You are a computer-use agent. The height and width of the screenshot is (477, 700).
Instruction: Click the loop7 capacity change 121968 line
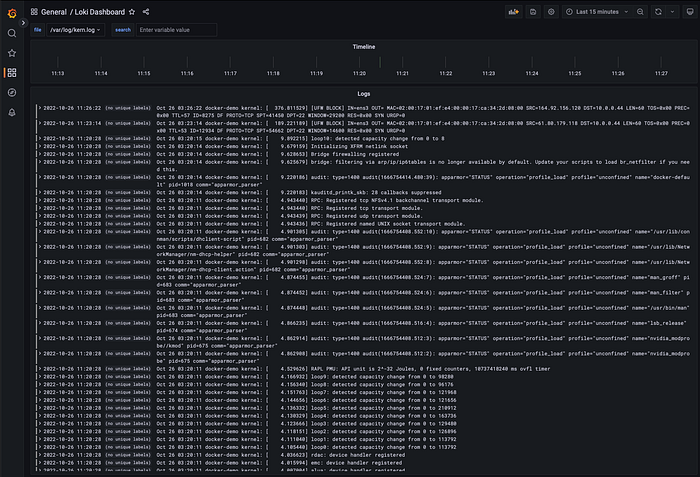pos(306,393)
